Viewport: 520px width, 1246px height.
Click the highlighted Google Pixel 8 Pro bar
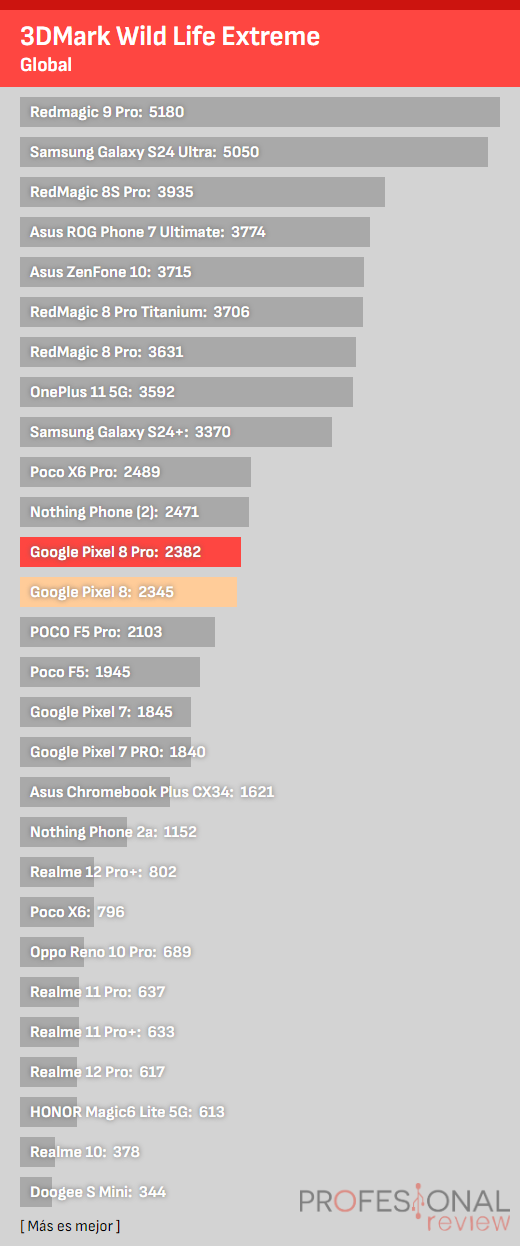(x=130, y=552)
